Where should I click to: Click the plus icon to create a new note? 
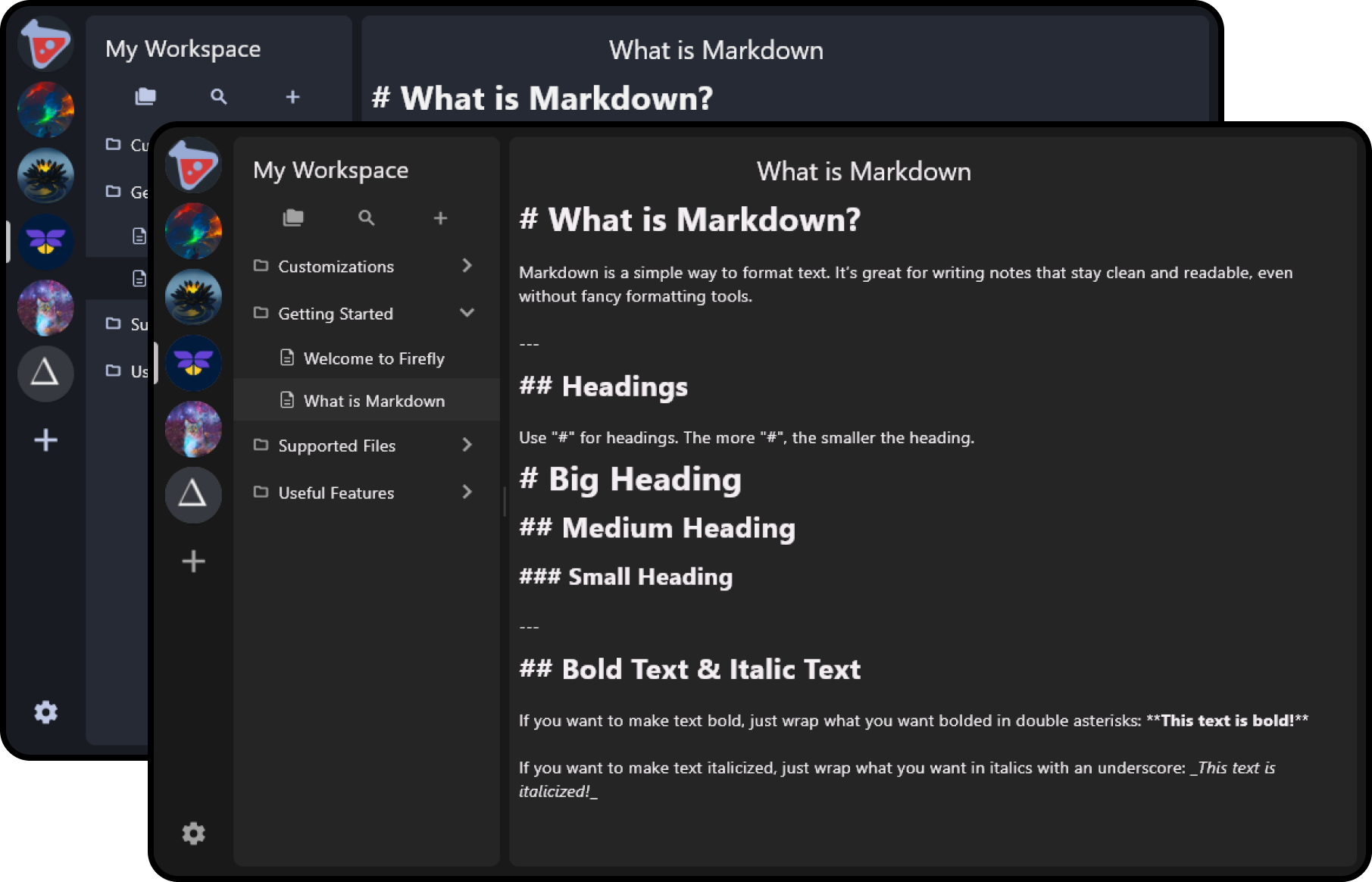pyautogui.click(x=440, y=218)
